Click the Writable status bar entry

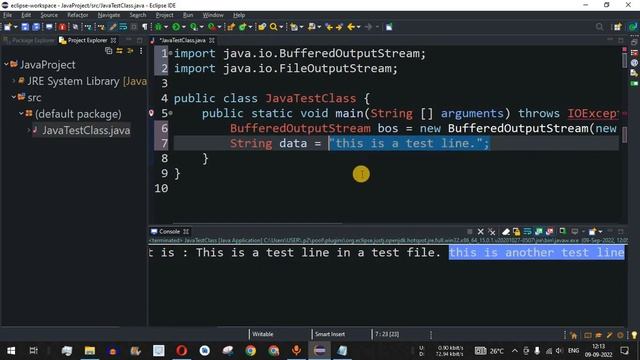tap(262, 334)
